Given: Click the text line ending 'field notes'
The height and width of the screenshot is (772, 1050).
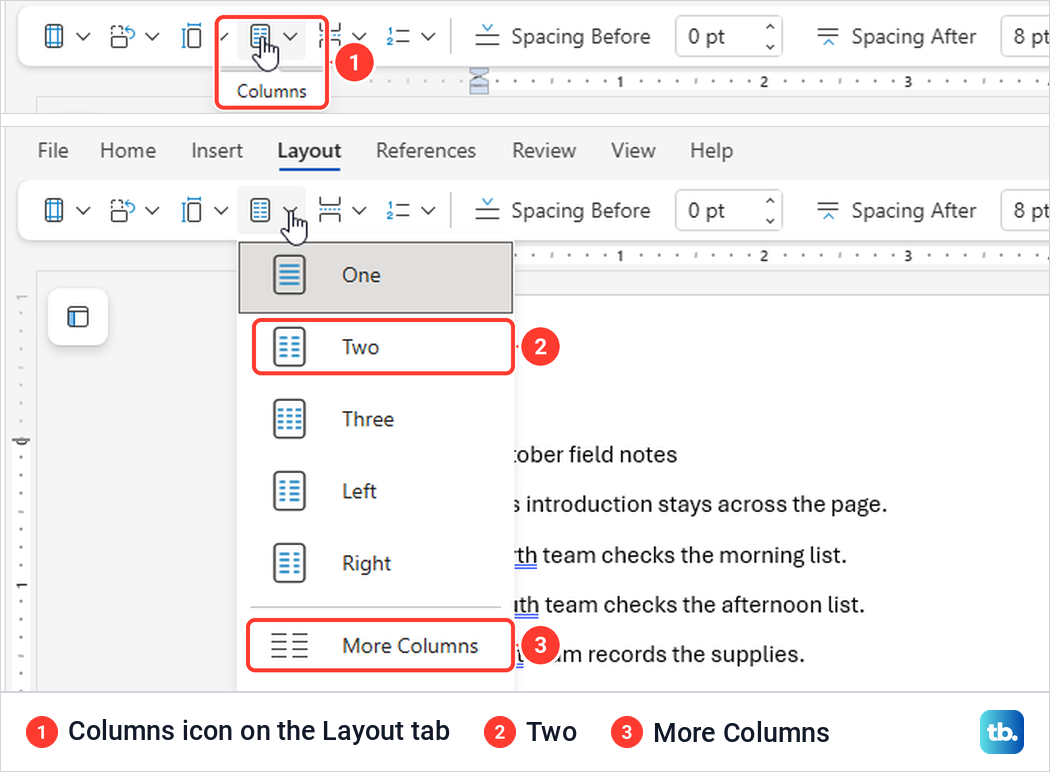Looking at the screenshot, I should pyautogui.click(x=596, y=455).
